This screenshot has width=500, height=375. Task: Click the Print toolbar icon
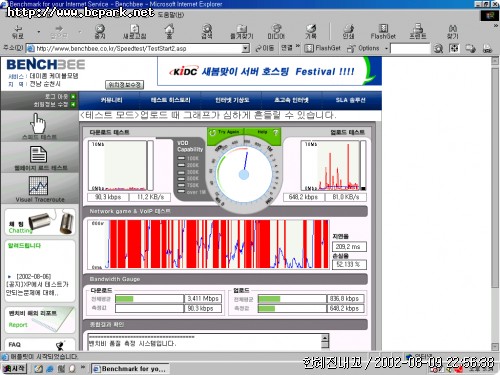[348, 32]
